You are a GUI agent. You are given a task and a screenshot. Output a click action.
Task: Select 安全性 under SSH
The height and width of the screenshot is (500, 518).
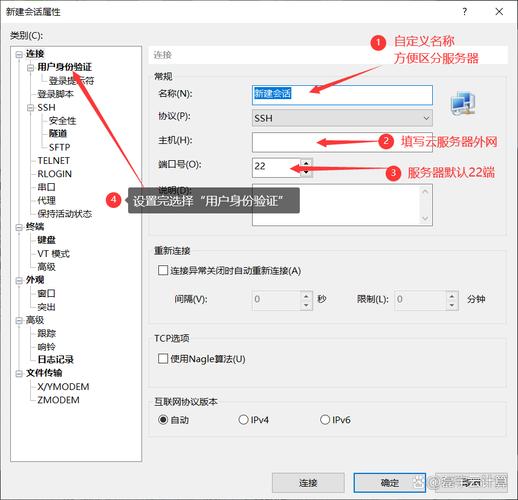pyautogui.click(x=62, y=121)
